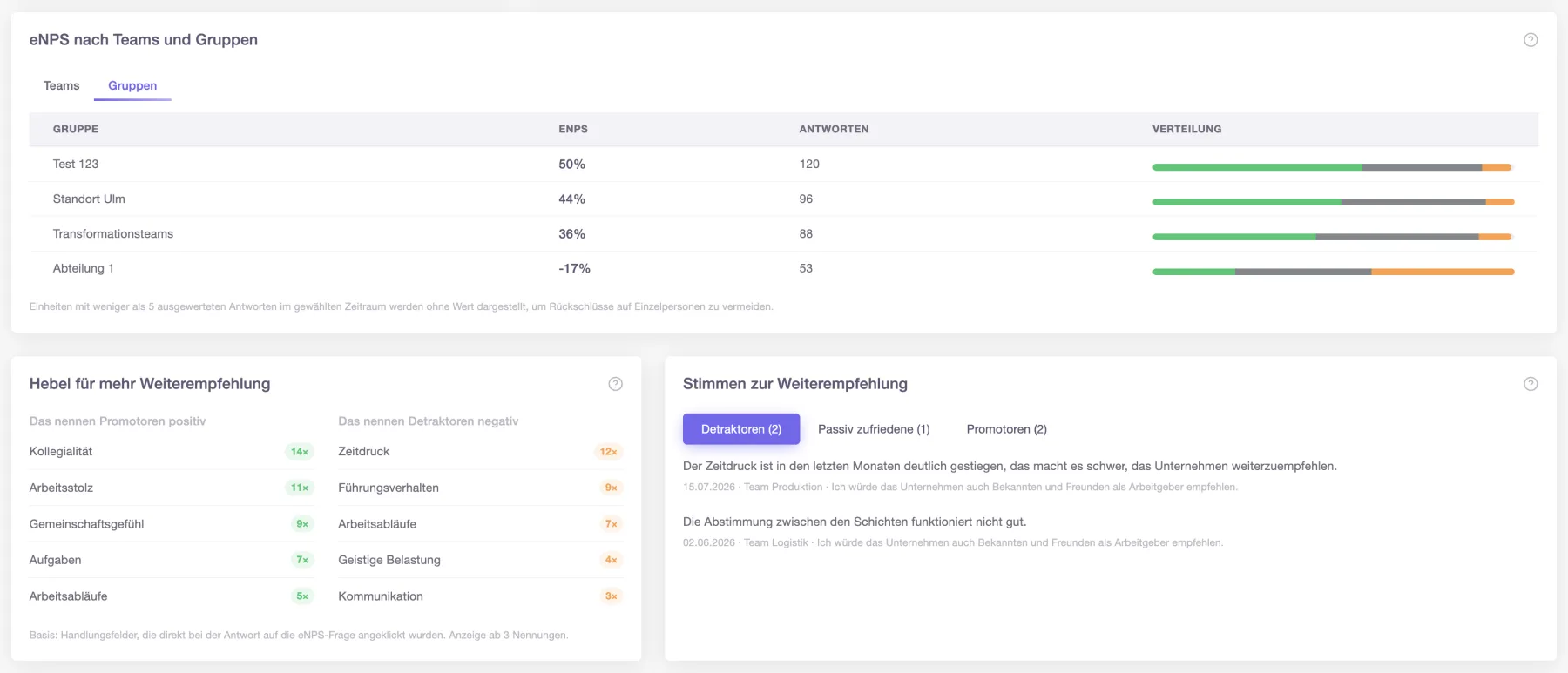Switch to the Teams tab

pos(61,85)
